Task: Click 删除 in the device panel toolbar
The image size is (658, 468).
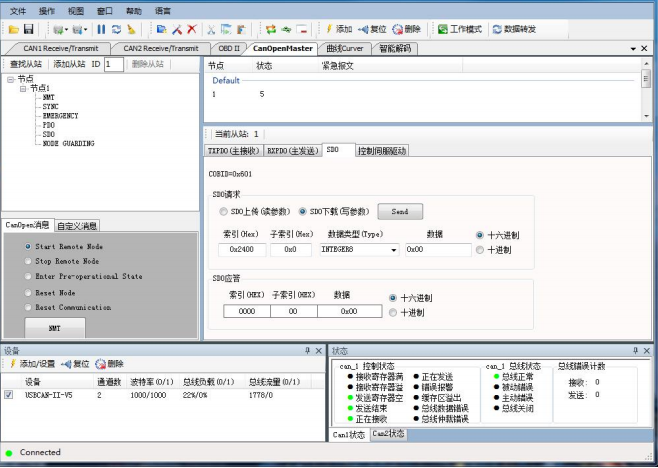Action: coord(109,363)
